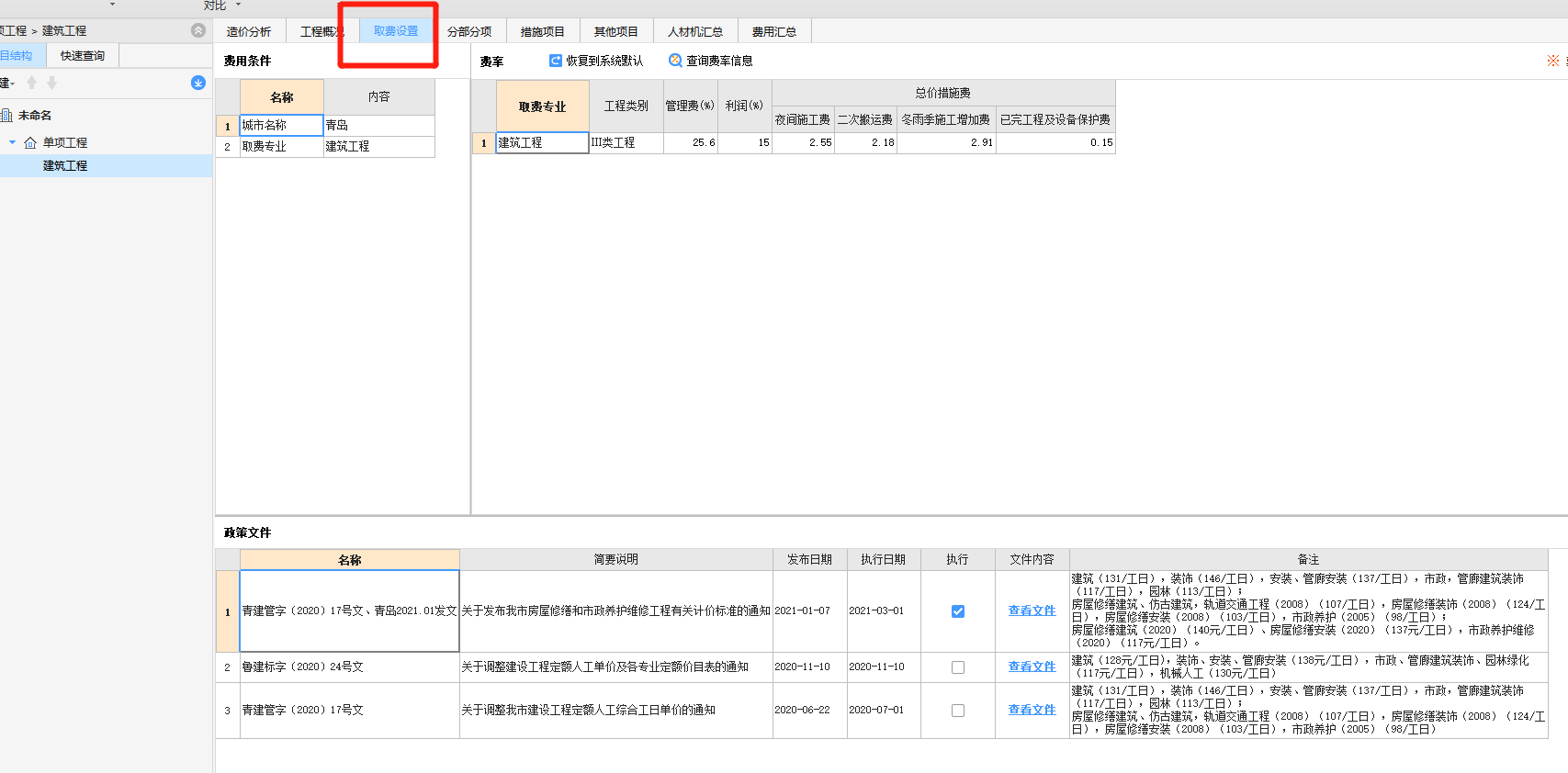
Task: Click the 建筑工程 cell in 费率 table
Action: [x=542, y=142]
